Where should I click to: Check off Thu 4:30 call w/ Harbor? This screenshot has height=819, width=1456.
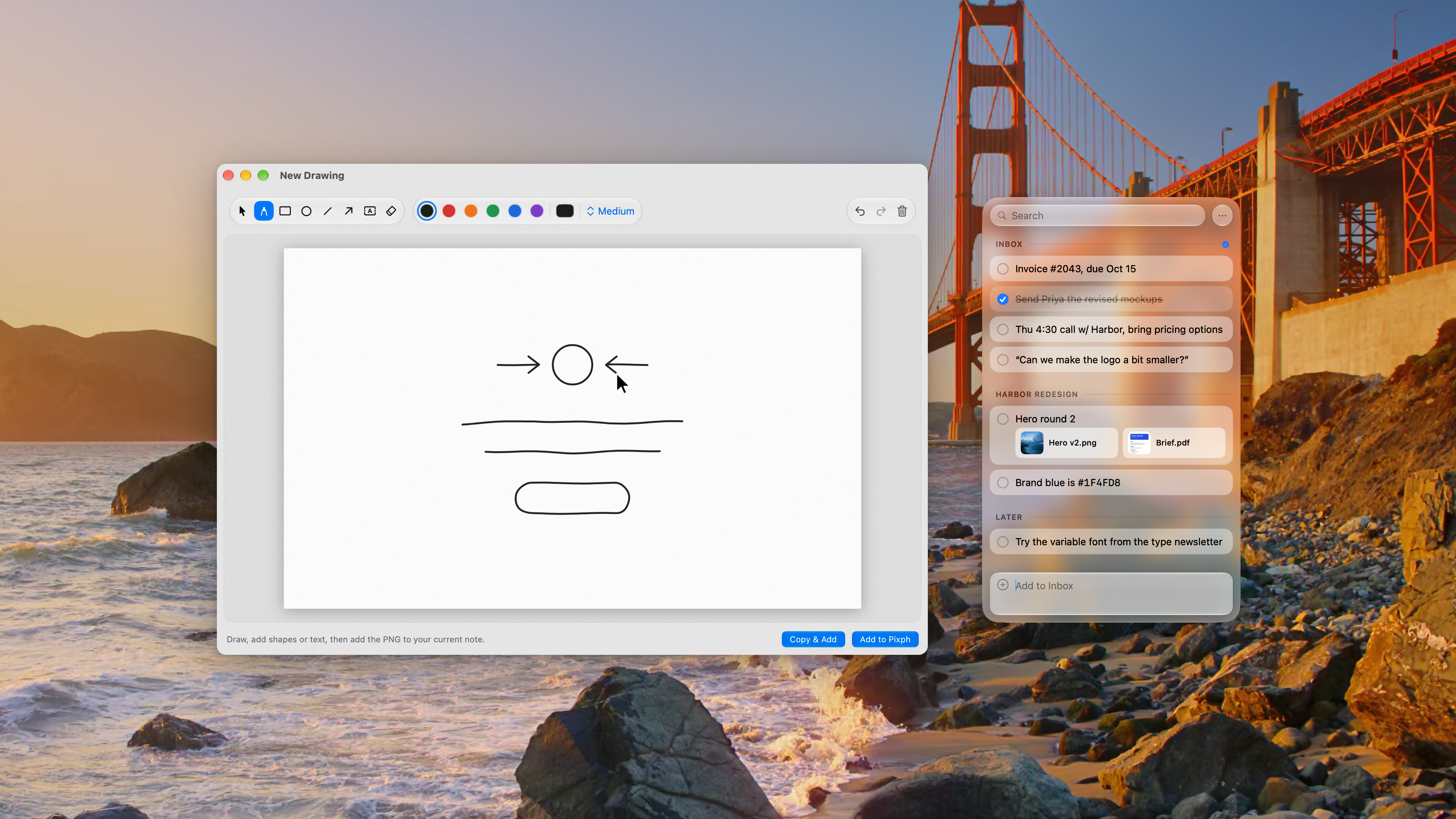(1003, 329)
